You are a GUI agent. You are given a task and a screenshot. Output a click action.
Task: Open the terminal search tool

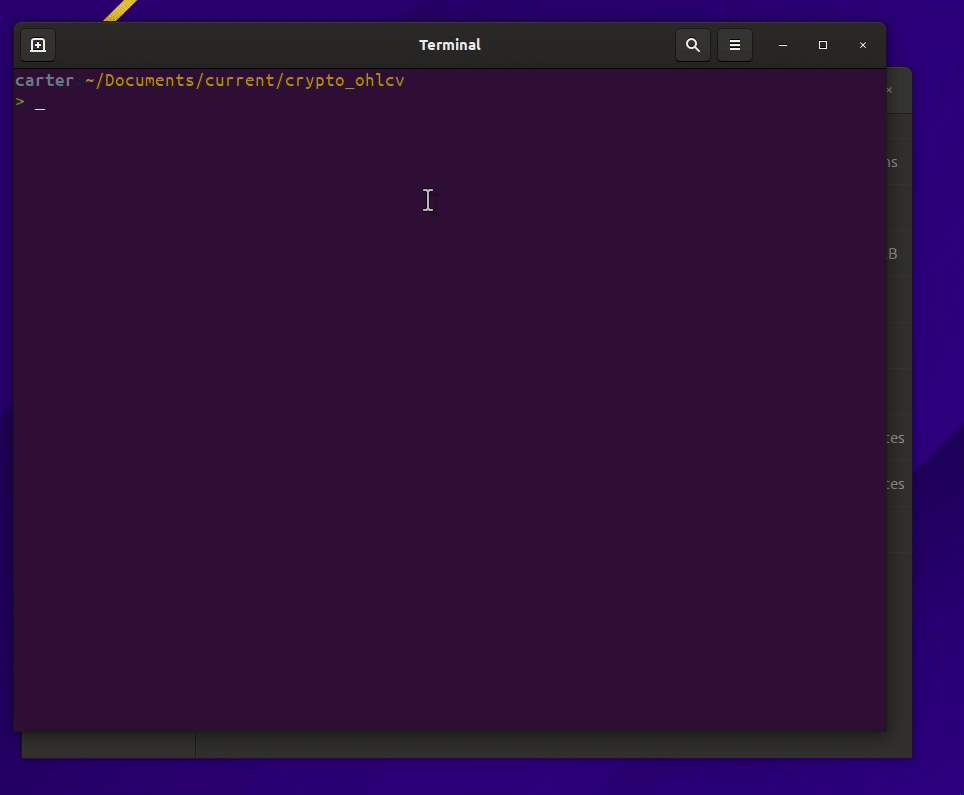693,45
